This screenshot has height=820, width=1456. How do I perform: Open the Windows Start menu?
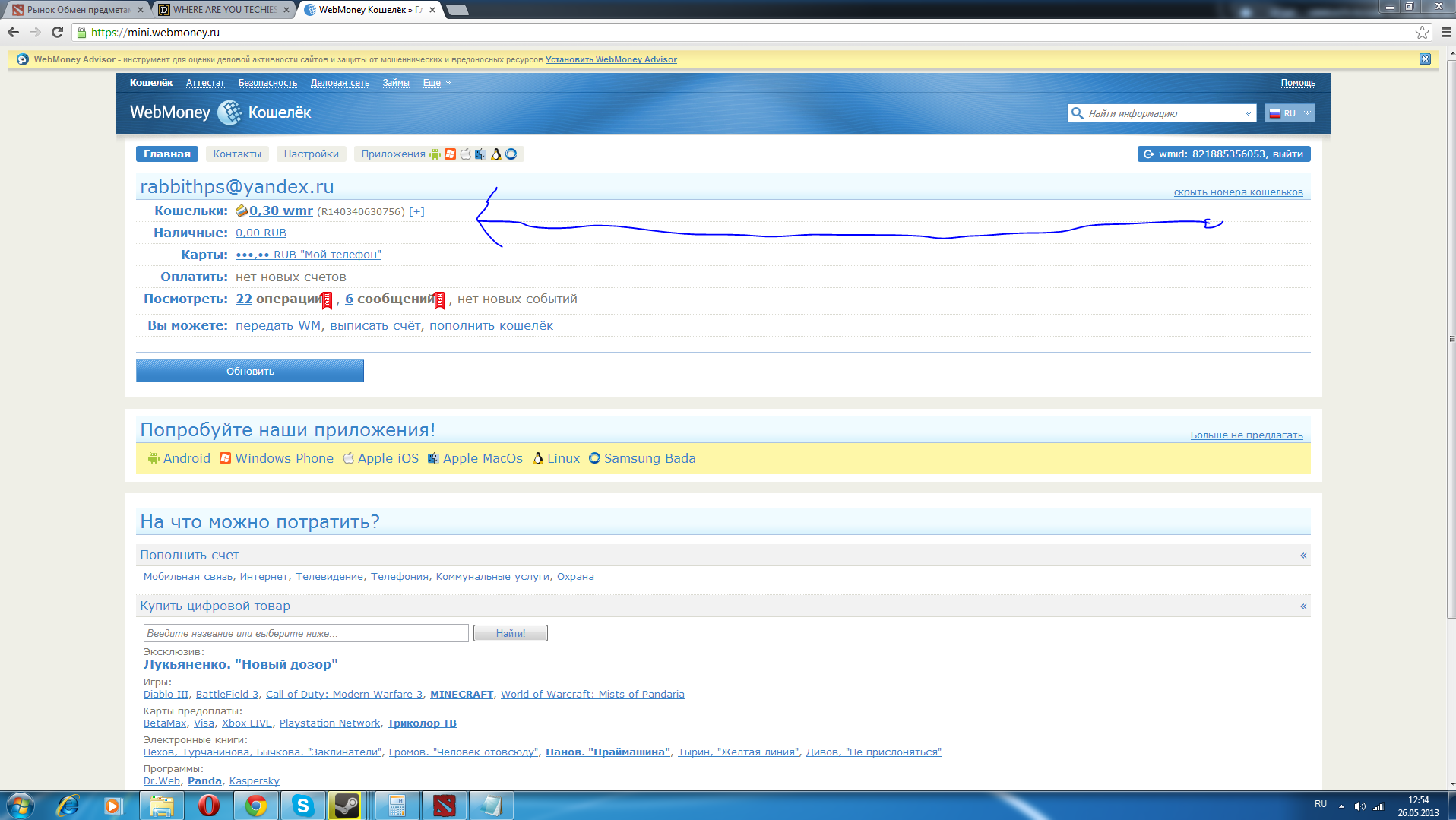[x=21, y=806]
